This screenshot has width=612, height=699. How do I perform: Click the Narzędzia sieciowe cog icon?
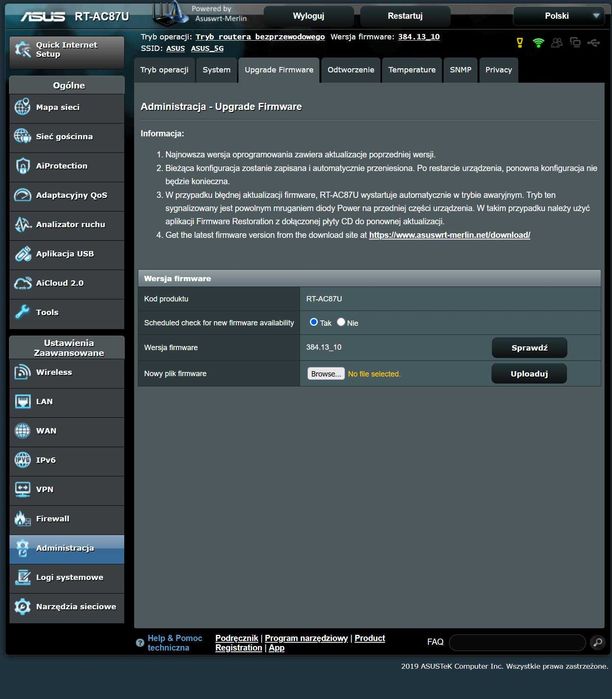pyautogui.click(x=22, y=606)
